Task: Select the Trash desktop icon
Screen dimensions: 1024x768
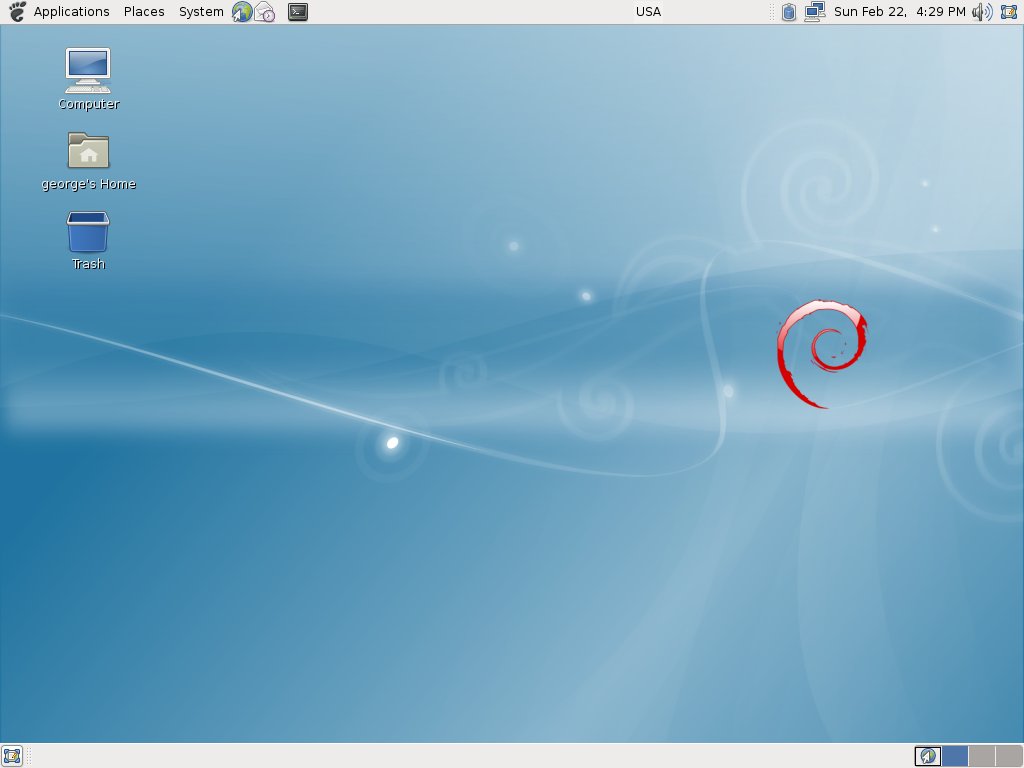Action: [x=88, y=241]
